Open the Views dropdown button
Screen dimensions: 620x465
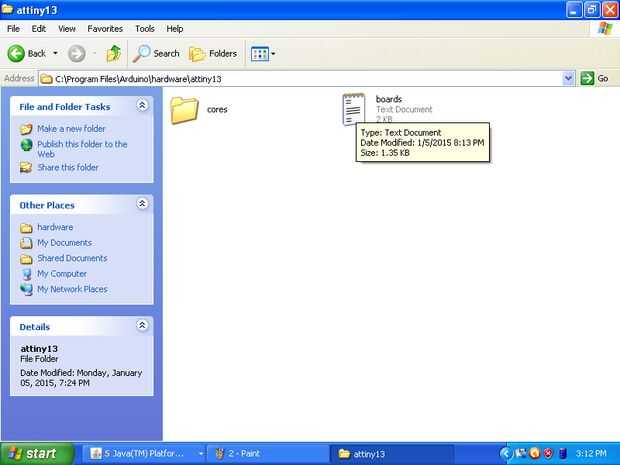point(263,53)
